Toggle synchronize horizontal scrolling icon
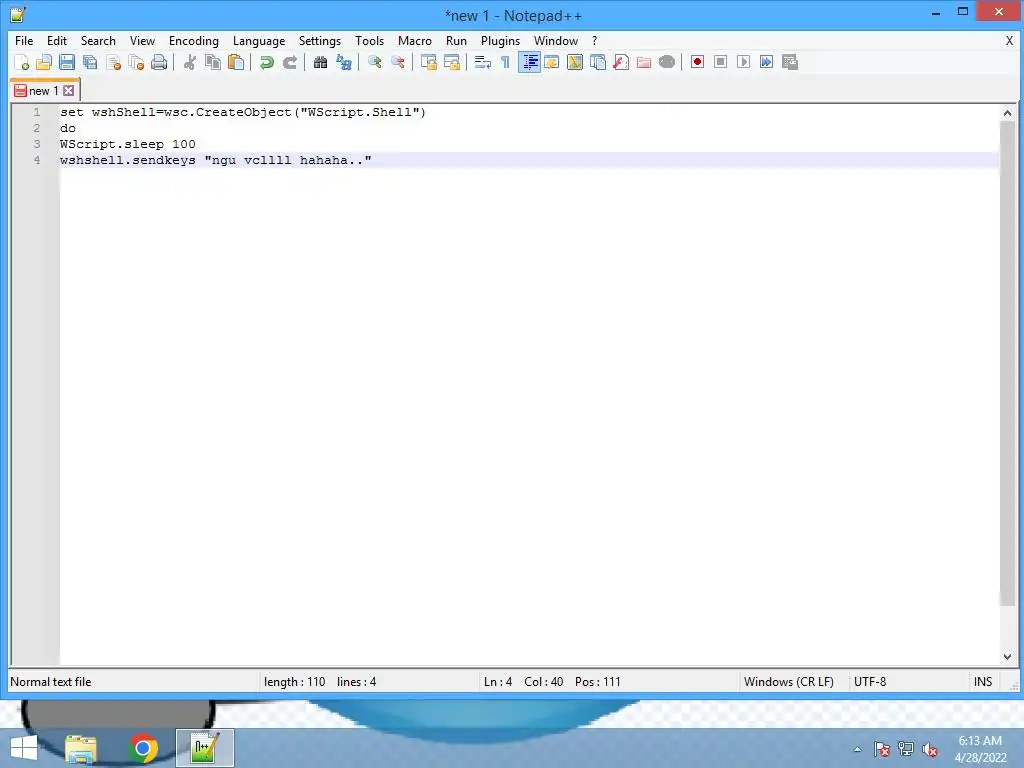 point(451,62)
